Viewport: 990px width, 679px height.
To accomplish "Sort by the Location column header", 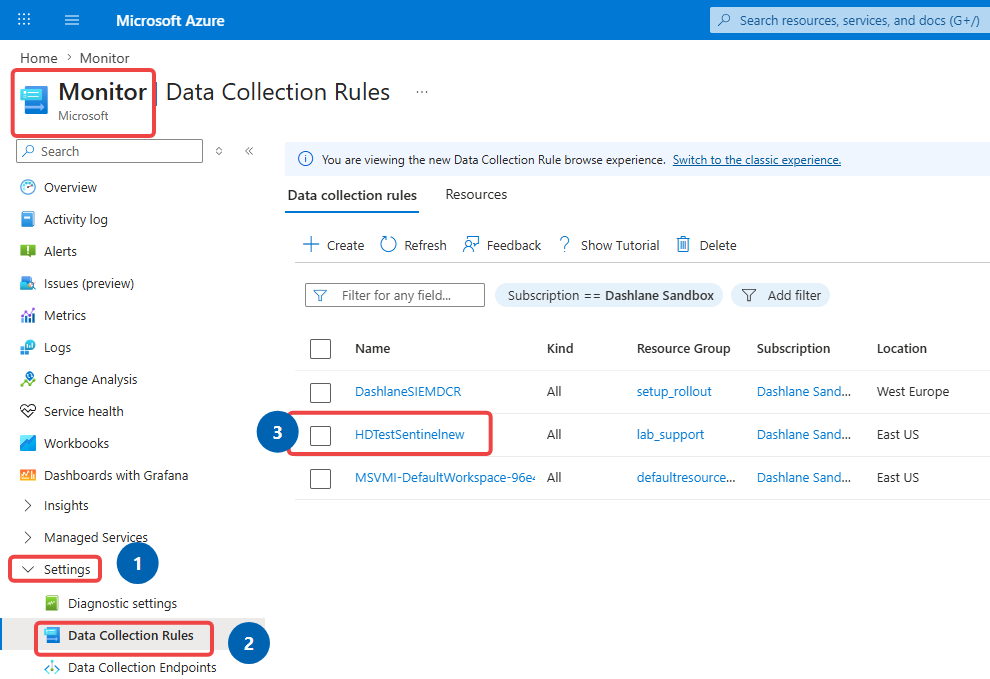I will [902, 349].
